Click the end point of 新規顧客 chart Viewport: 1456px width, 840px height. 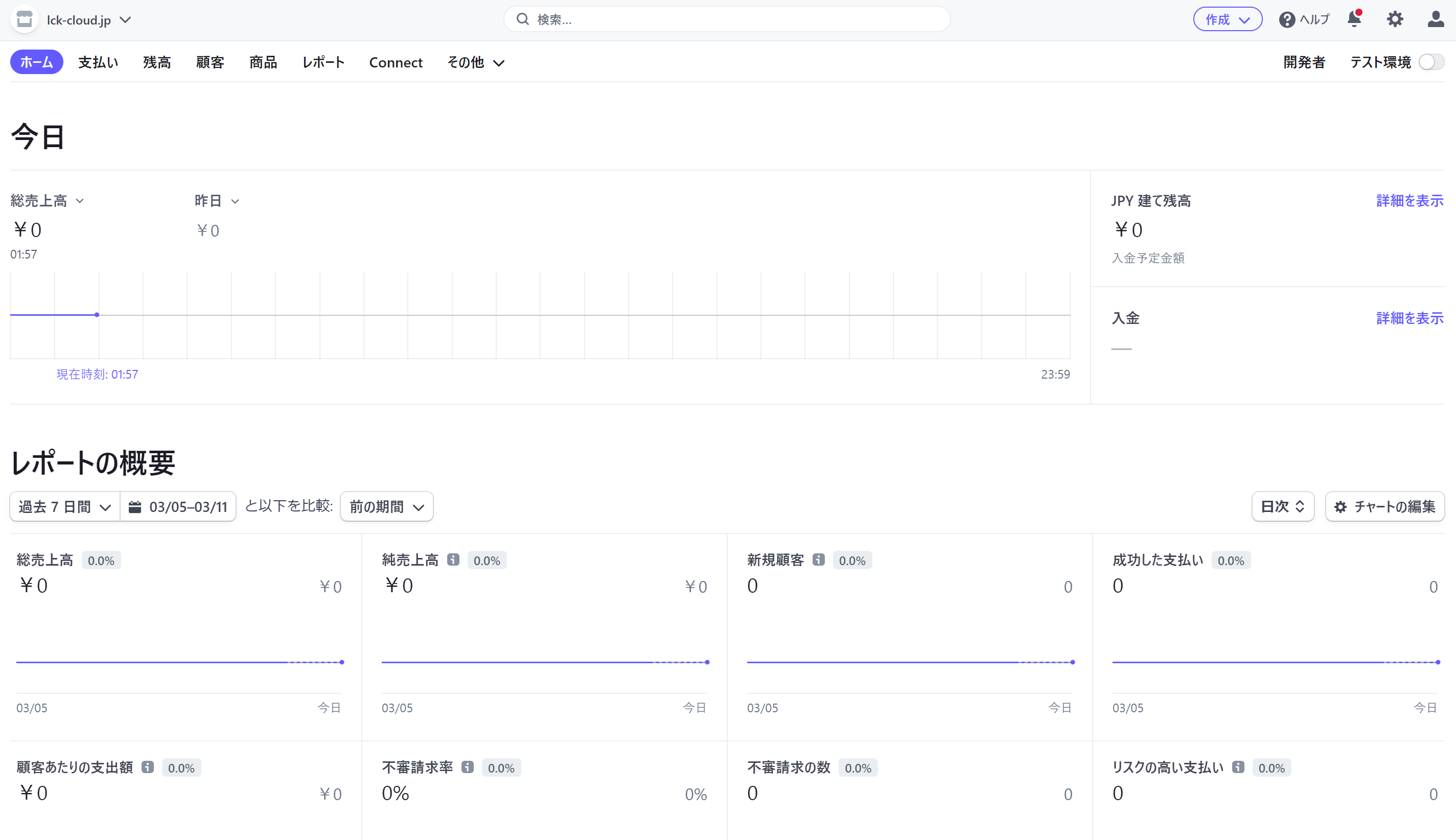pos(1072,662)
